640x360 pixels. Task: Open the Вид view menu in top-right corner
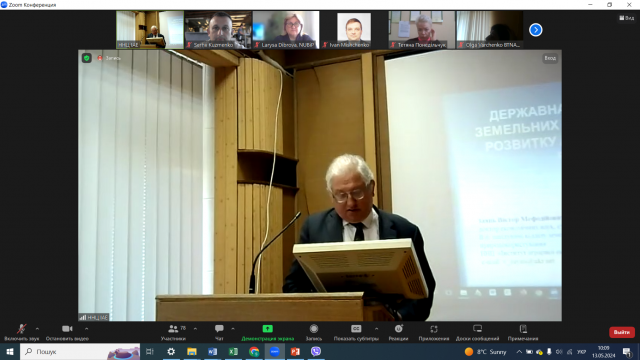[x=627, y=18]
